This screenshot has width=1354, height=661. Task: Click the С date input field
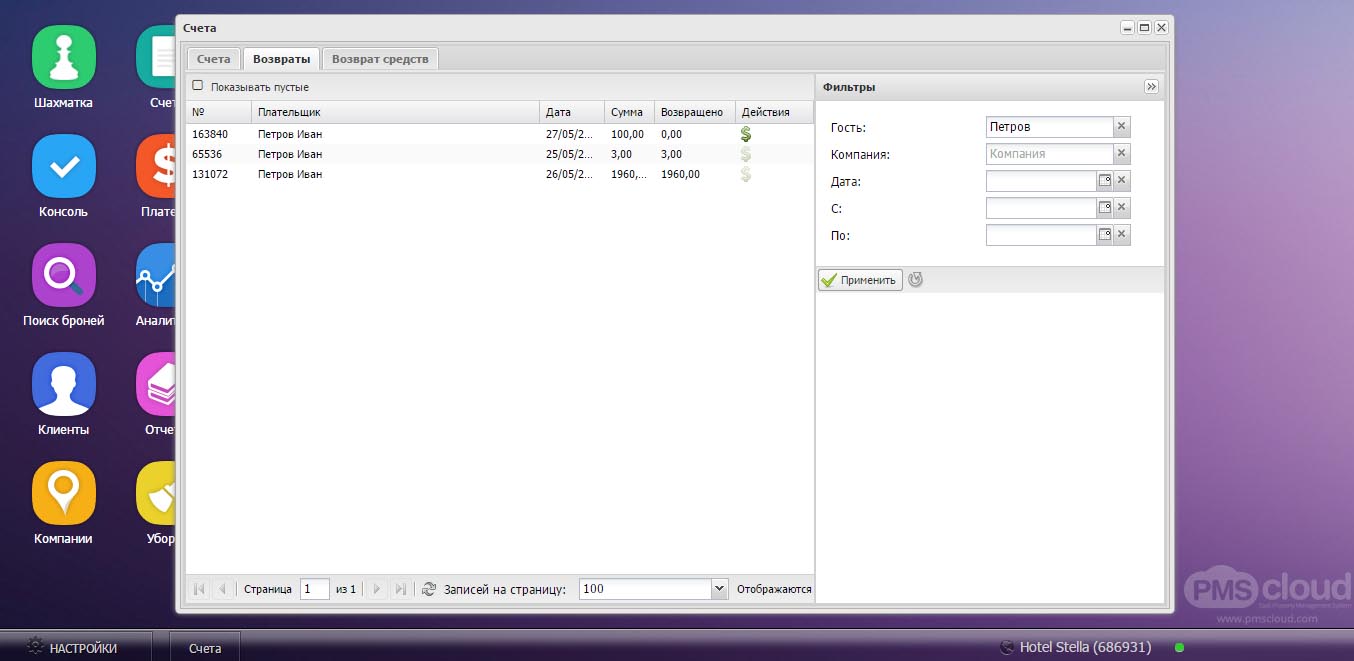pyautogui.click(x=1041, y=208)
